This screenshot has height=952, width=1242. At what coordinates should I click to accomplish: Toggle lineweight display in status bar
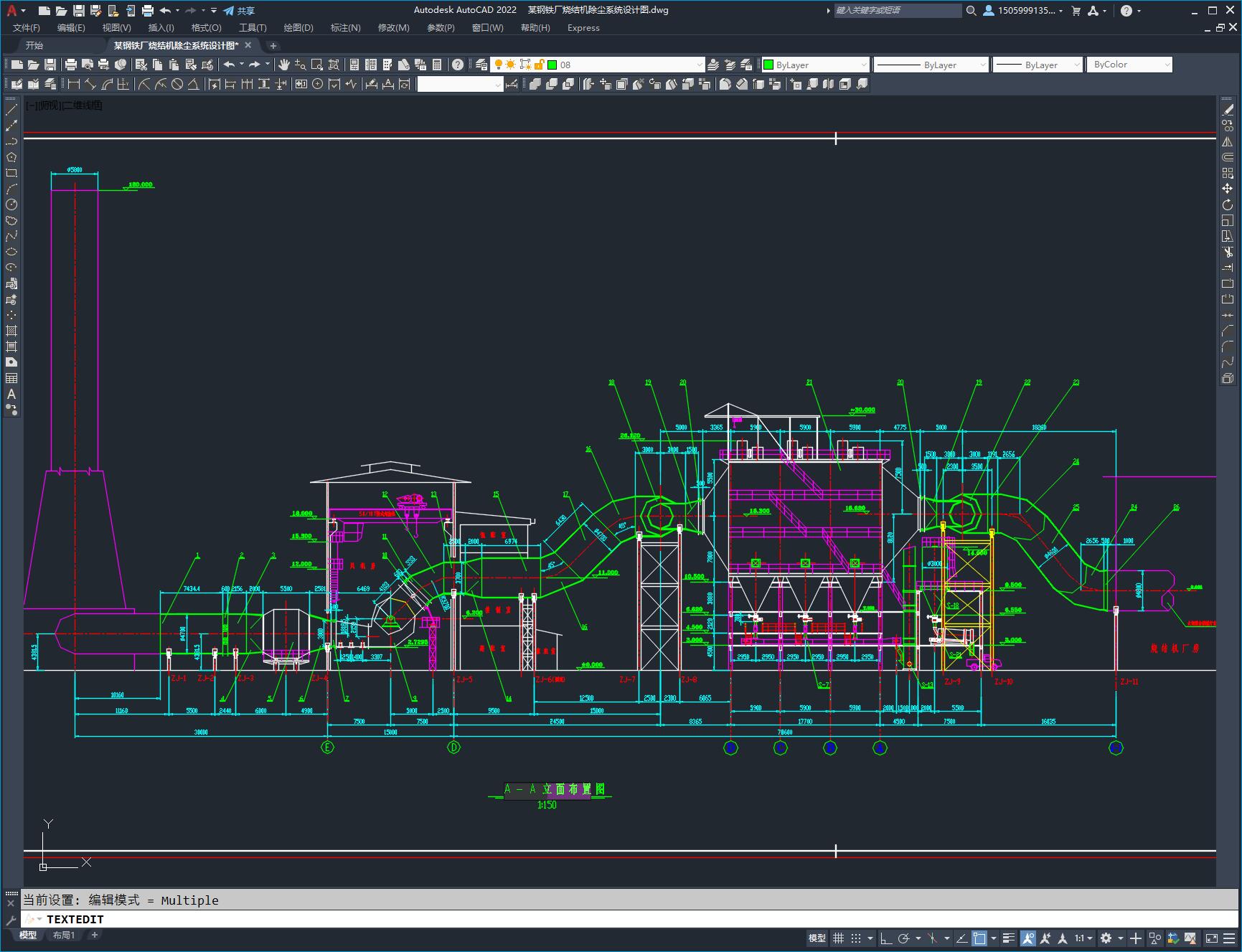[x=1008, y=938]
